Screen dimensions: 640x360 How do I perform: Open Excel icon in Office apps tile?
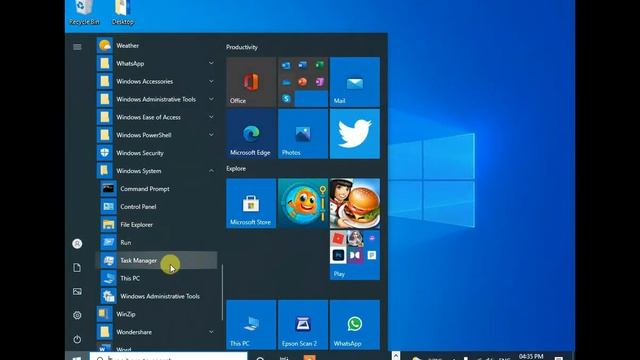[x=320, y=65]
